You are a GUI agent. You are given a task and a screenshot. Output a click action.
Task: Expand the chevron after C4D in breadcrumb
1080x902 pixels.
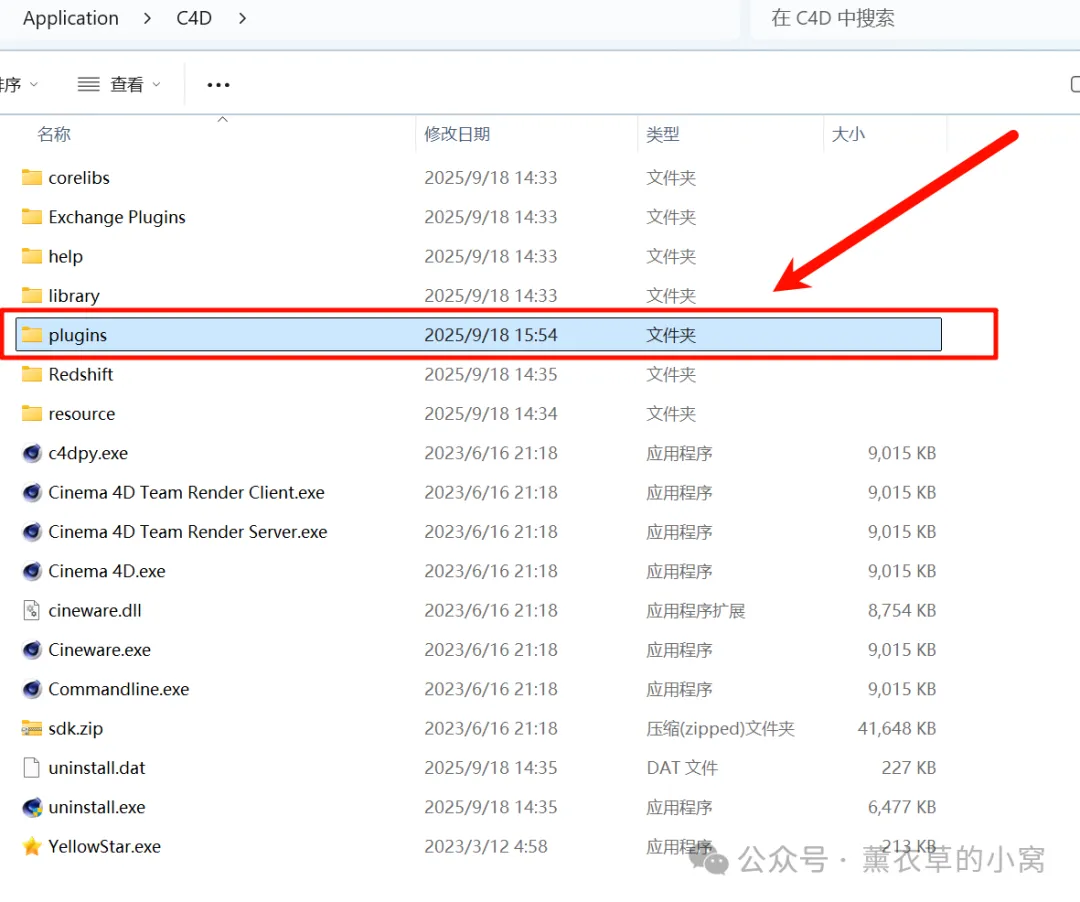[x=242, y=18]
